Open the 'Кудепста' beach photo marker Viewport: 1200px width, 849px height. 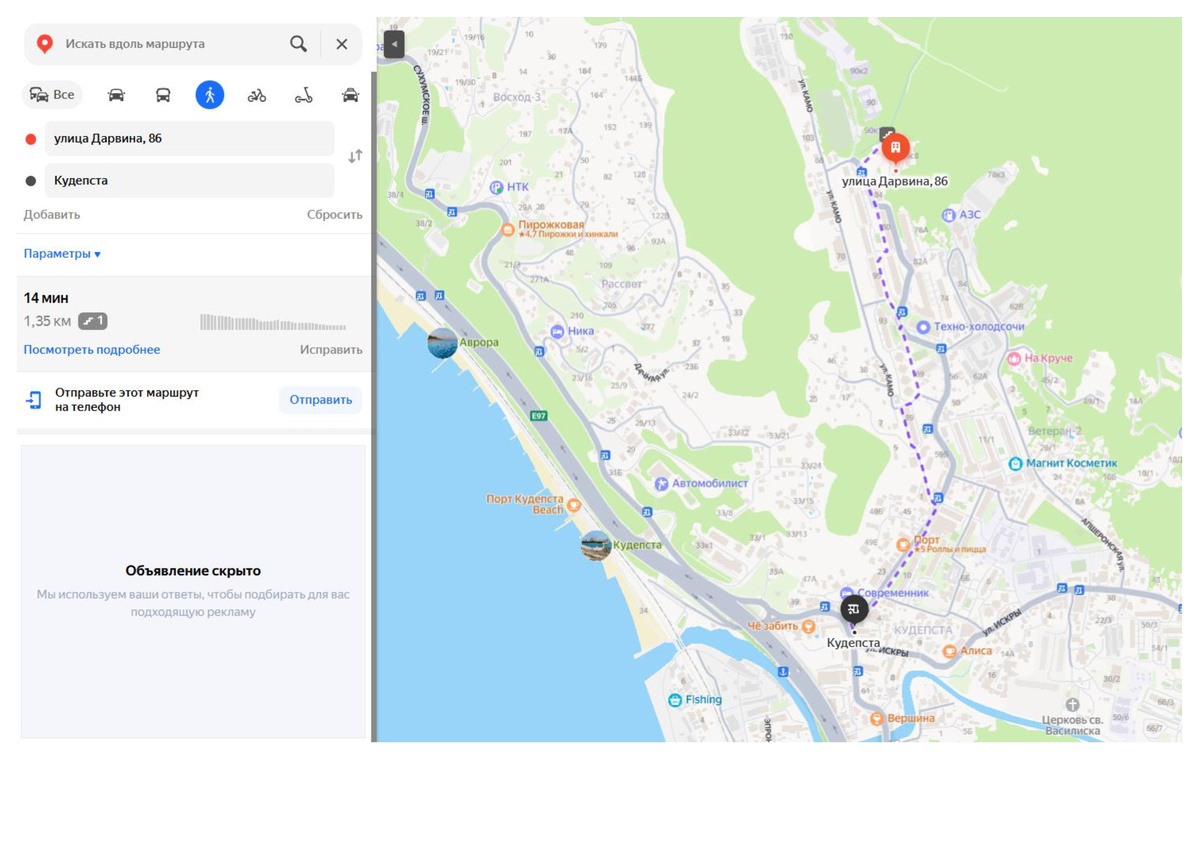[596, 545]
